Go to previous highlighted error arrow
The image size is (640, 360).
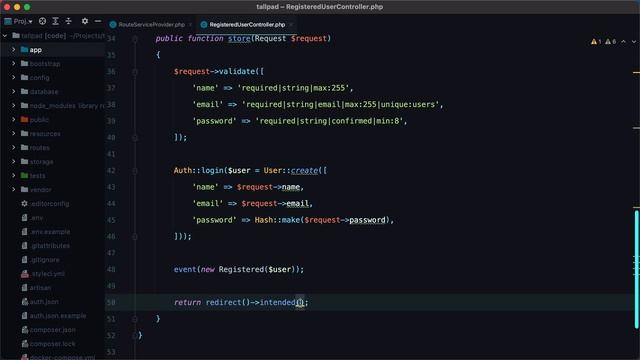tap(623, 41)
